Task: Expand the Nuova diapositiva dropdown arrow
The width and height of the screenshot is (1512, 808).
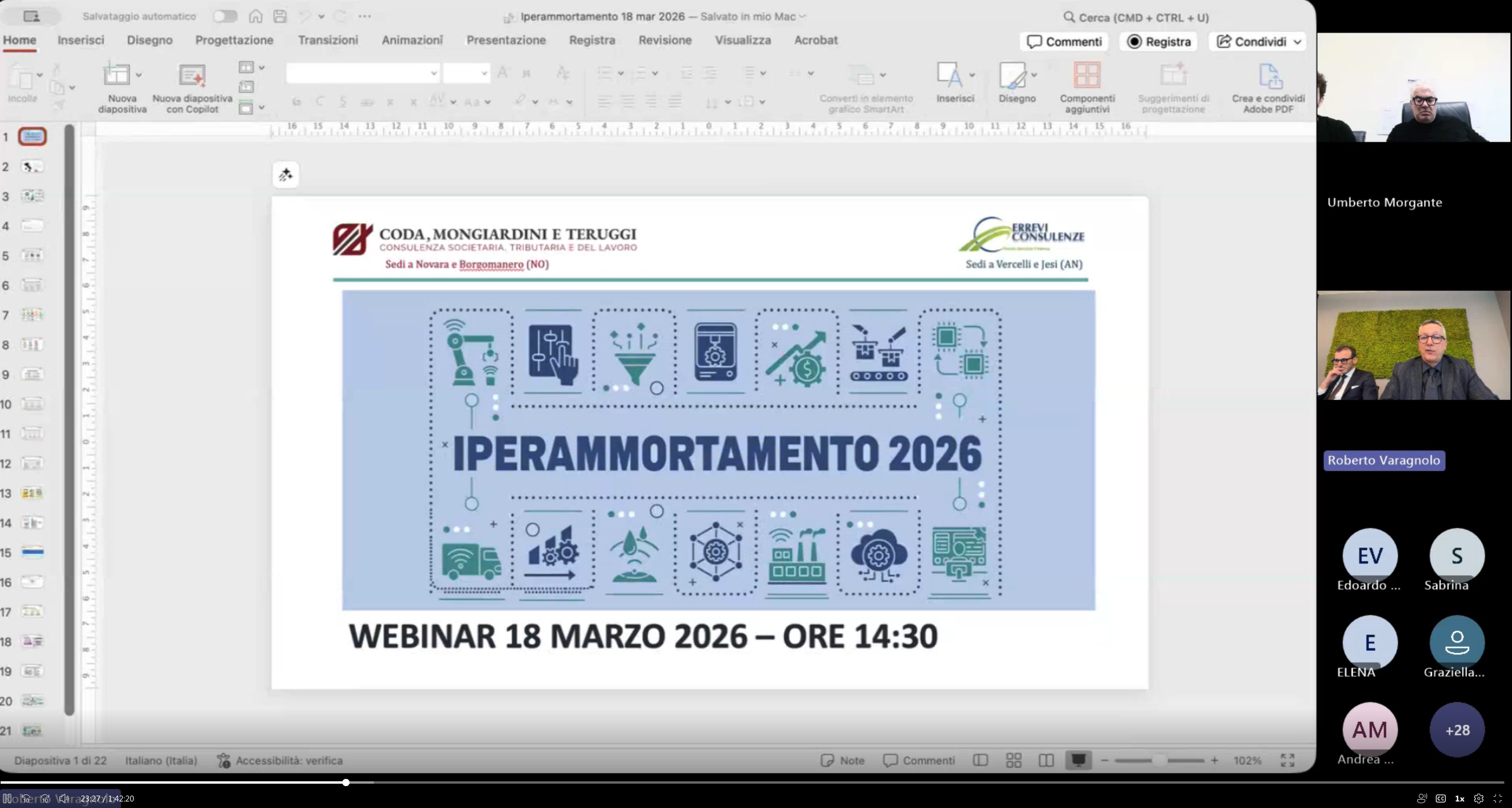Action: (138, 75)
